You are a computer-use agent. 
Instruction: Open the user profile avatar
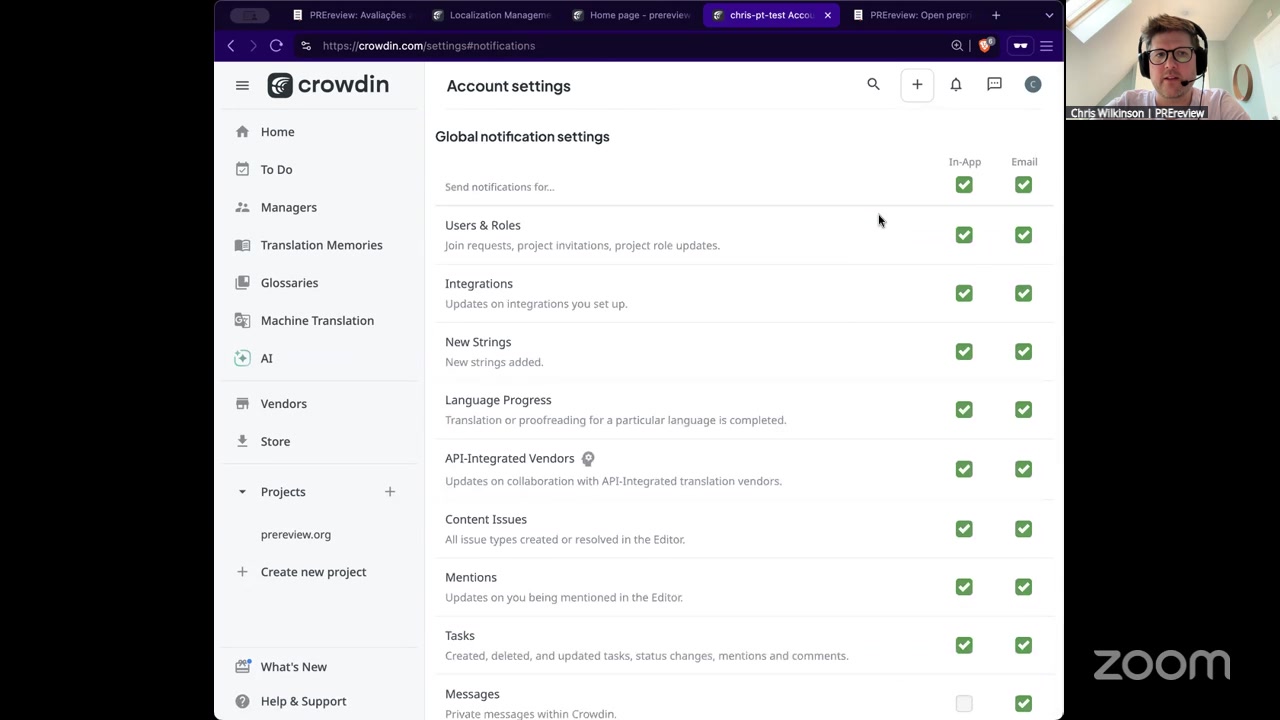click(1033, 85)
